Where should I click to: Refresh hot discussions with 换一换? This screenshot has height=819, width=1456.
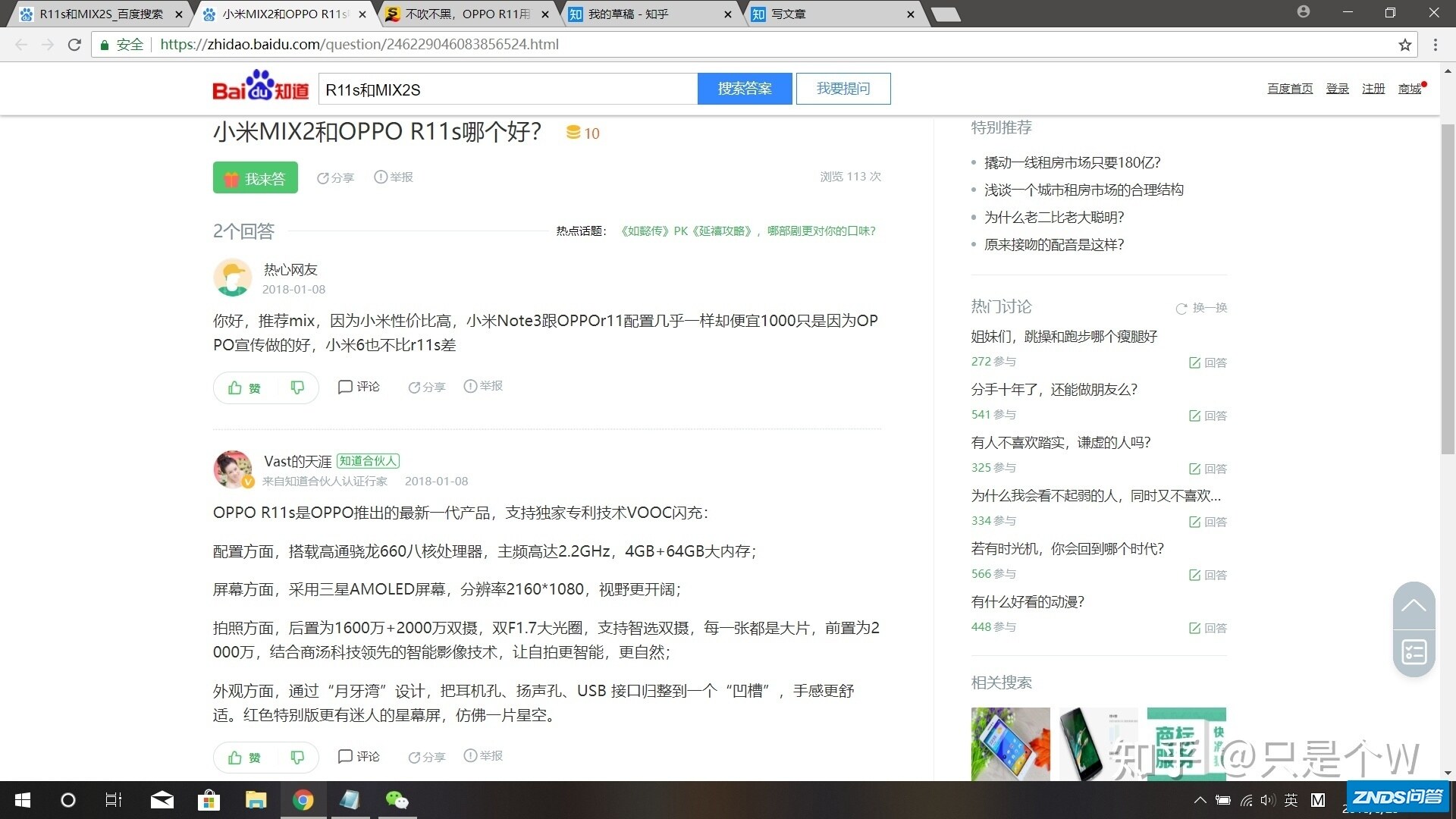tap(1201, 308)
